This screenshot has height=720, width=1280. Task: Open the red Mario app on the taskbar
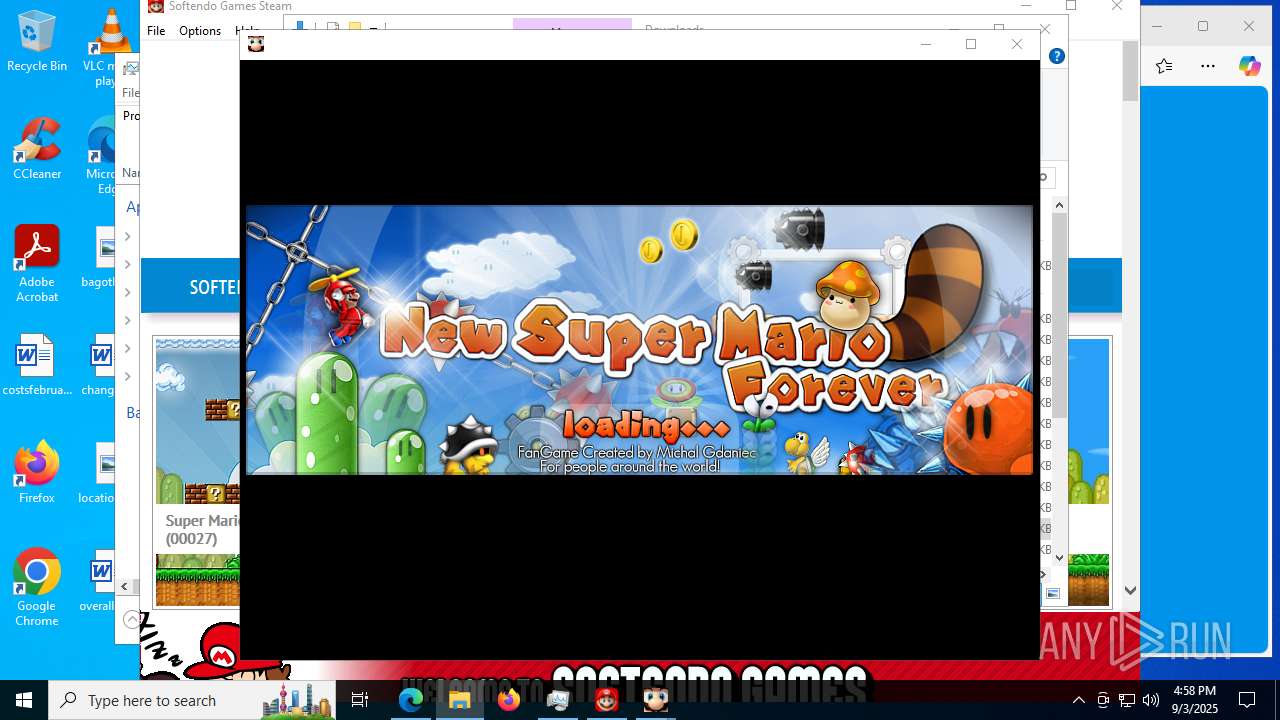[x=607, y=700]
